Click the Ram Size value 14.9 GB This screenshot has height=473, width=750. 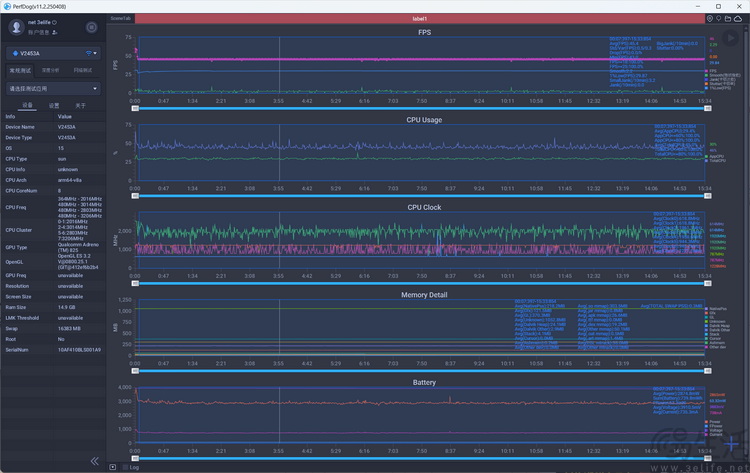(x=66, y=308)
